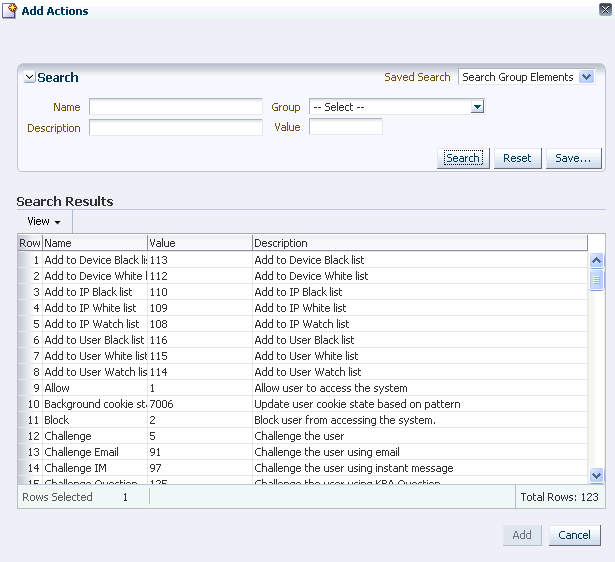Image resolution: width=615 pixels, height=562 pixels.
Task: Open the Saved Search dropdown
Action: [x=587, y=77]
